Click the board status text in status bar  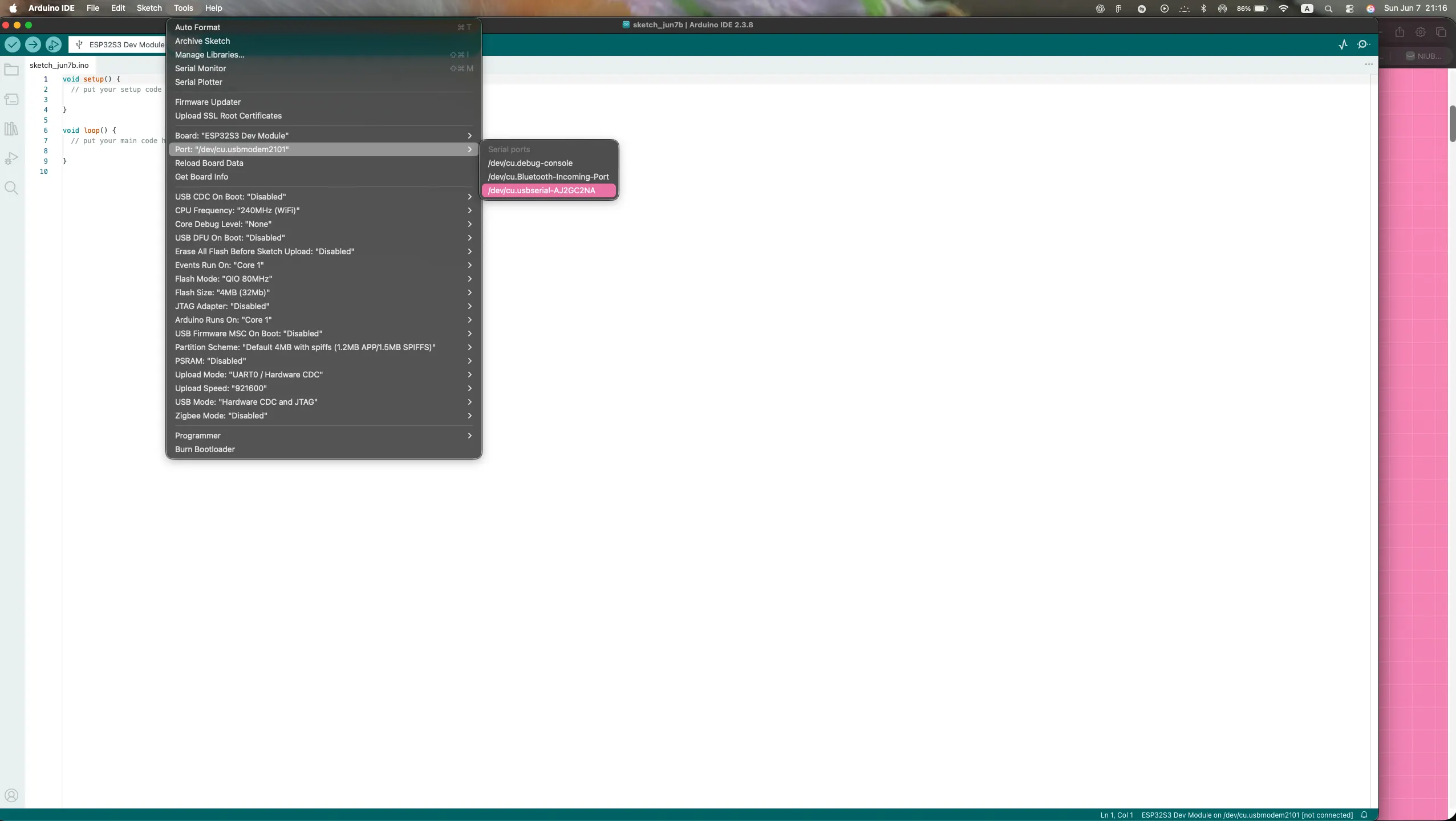click(x=1247, y=815)
